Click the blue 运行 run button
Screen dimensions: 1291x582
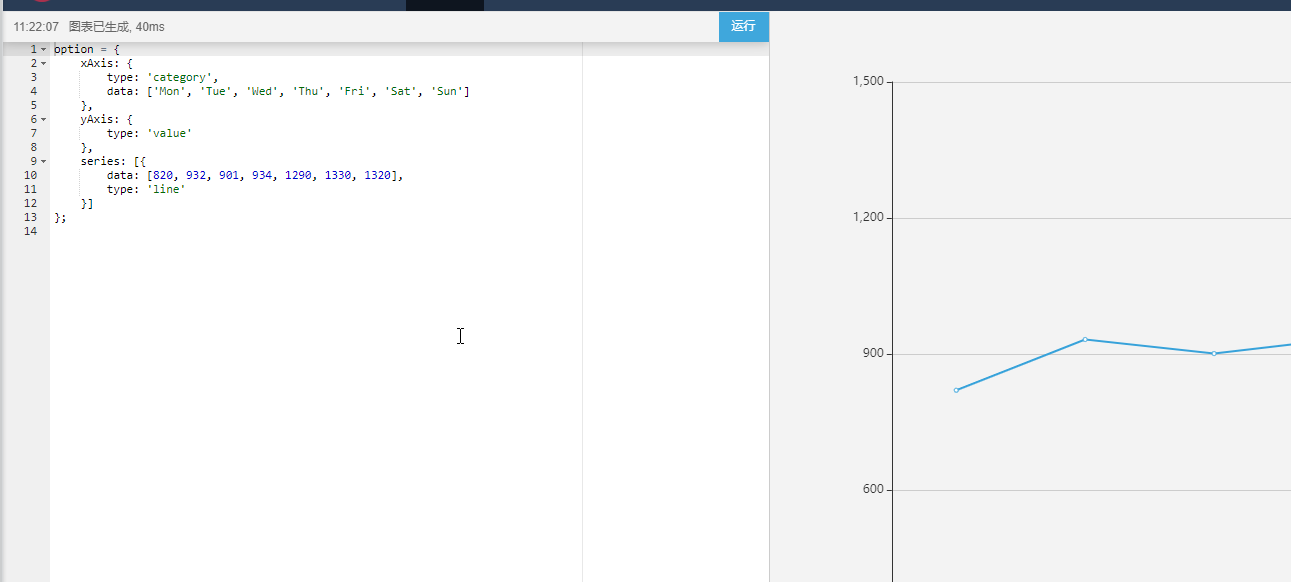click(x=743, y=26)
